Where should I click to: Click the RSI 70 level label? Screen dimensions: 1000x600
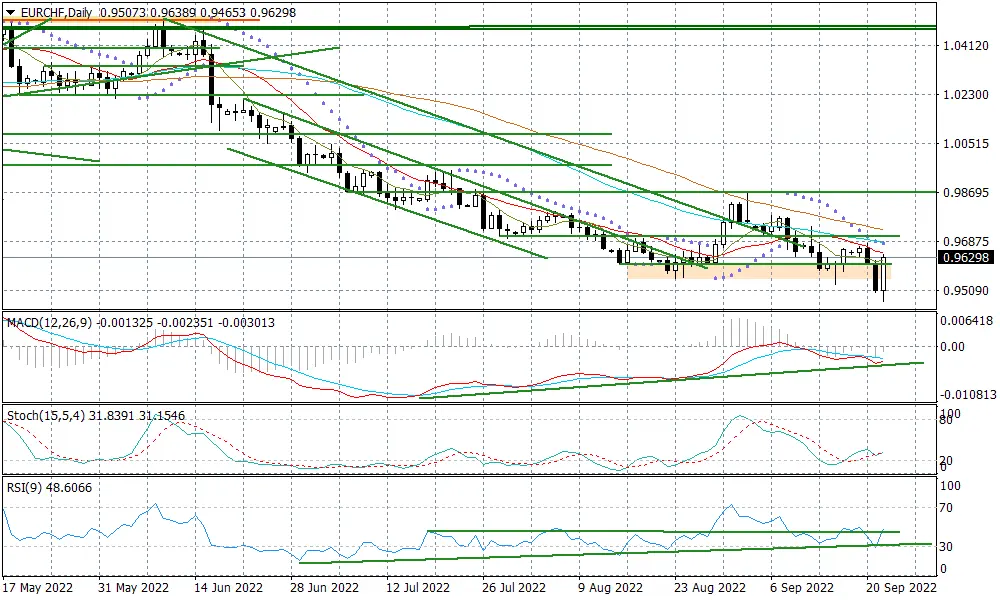(946, 508)
